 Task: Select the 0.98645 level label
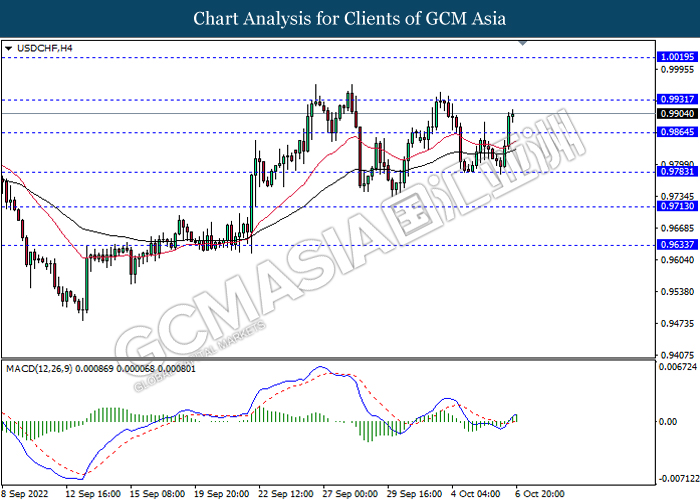tap(677, 132)
